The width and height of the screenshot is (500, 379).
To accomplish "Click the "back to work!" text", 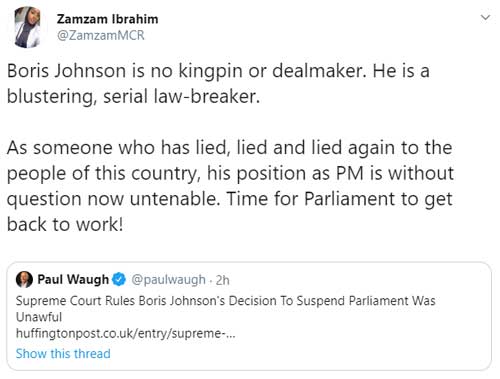I will pos(65,224).
